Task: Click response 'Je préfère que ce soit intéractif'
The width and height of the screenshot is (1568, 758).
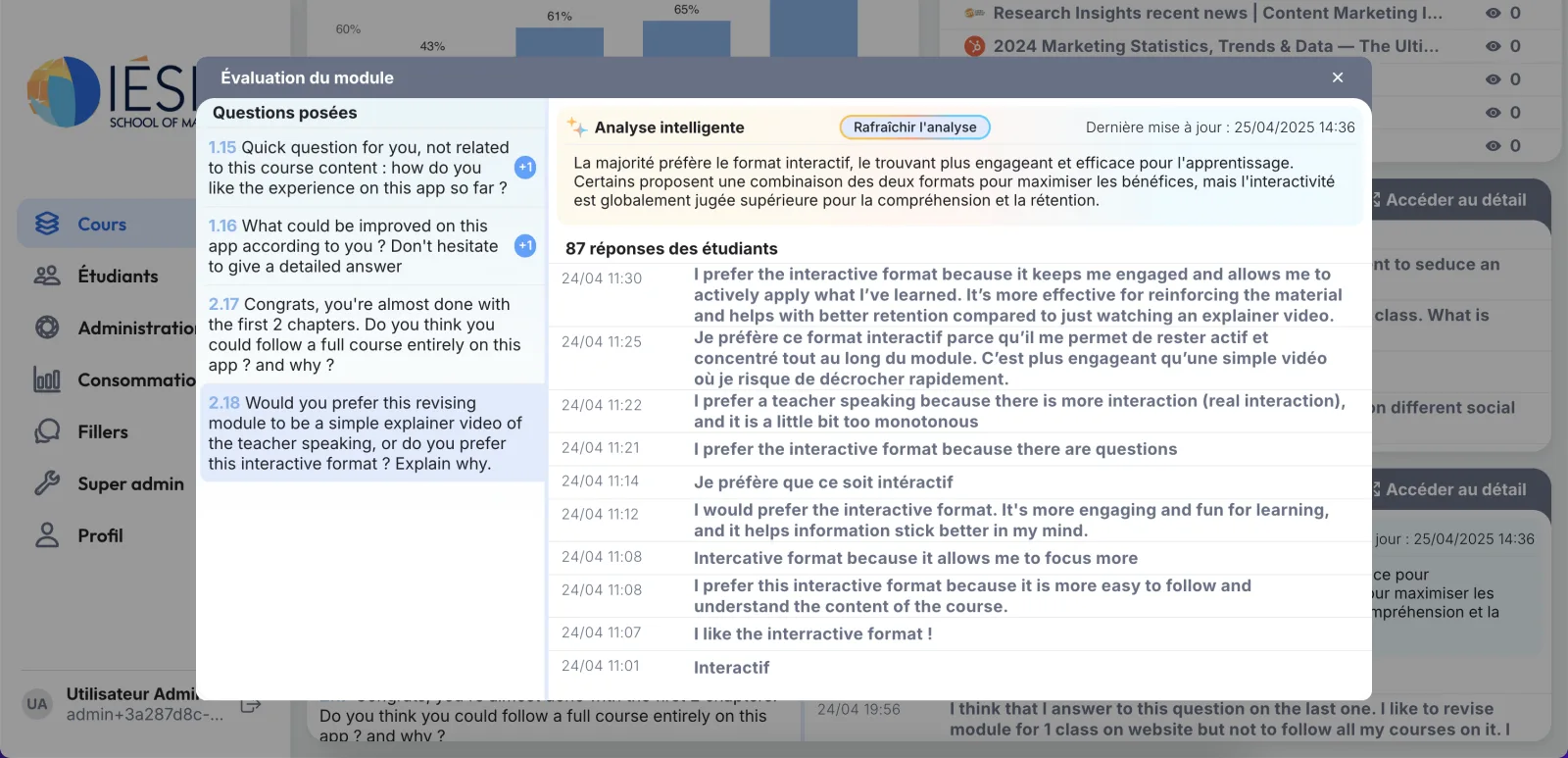Action: click(x=823, y=482)
